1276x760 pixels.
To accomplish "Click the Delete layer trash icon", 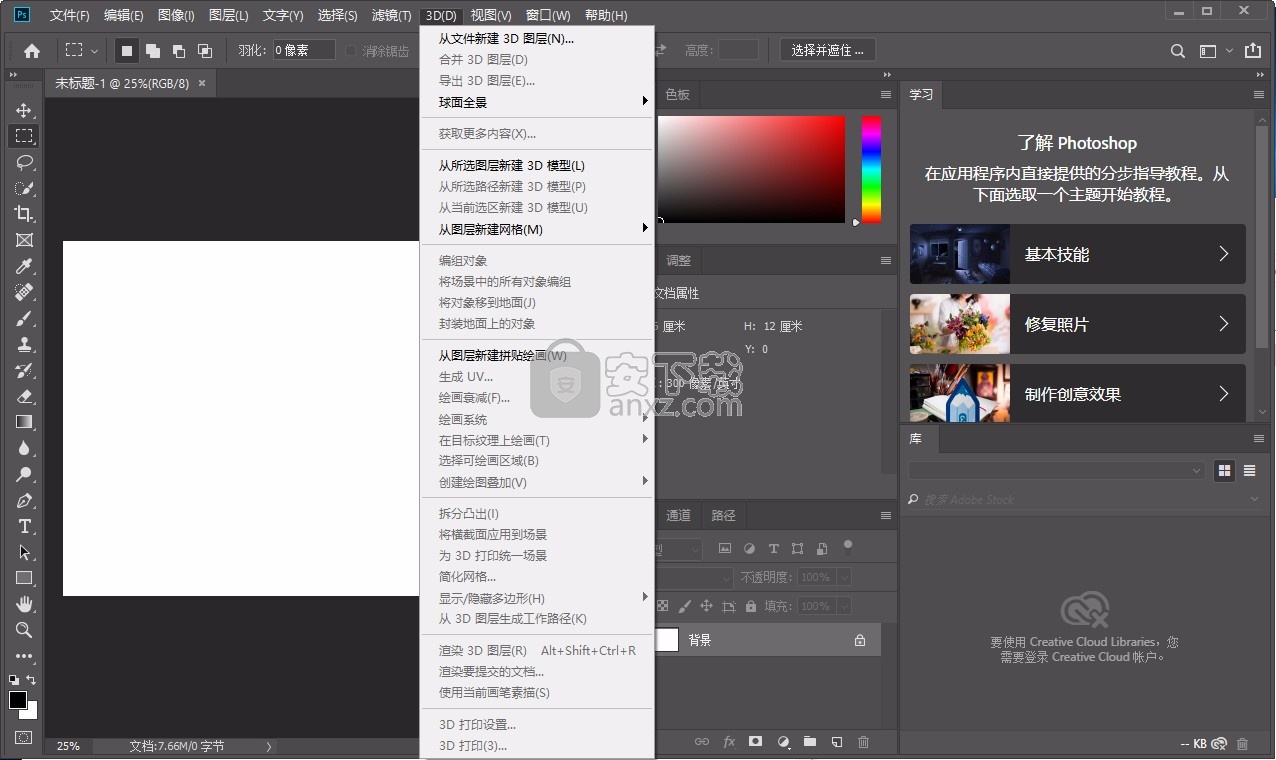I will click(x=864, y=742).
